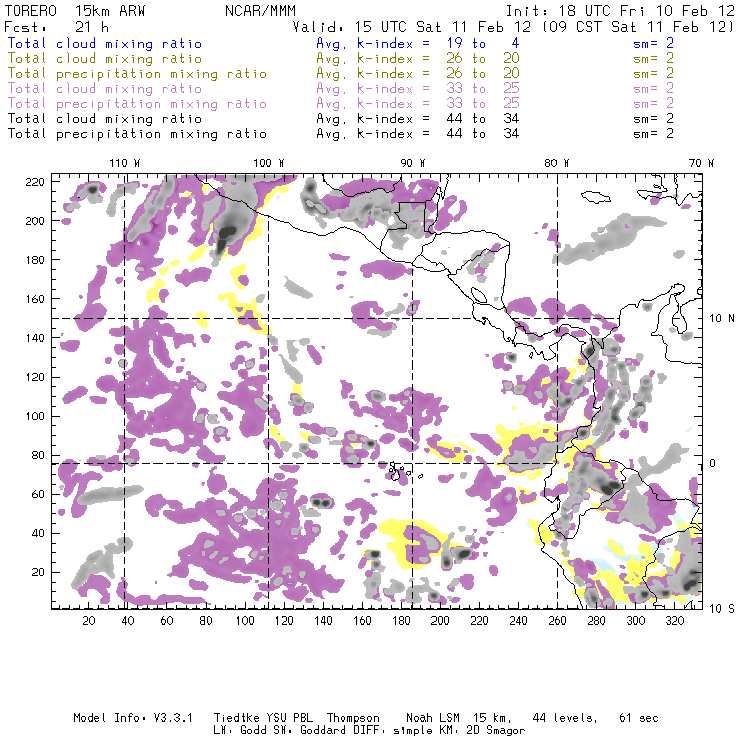
Task: Click the 0 equator latitude label
Action: pyautogui.click(x=713, y=463)
